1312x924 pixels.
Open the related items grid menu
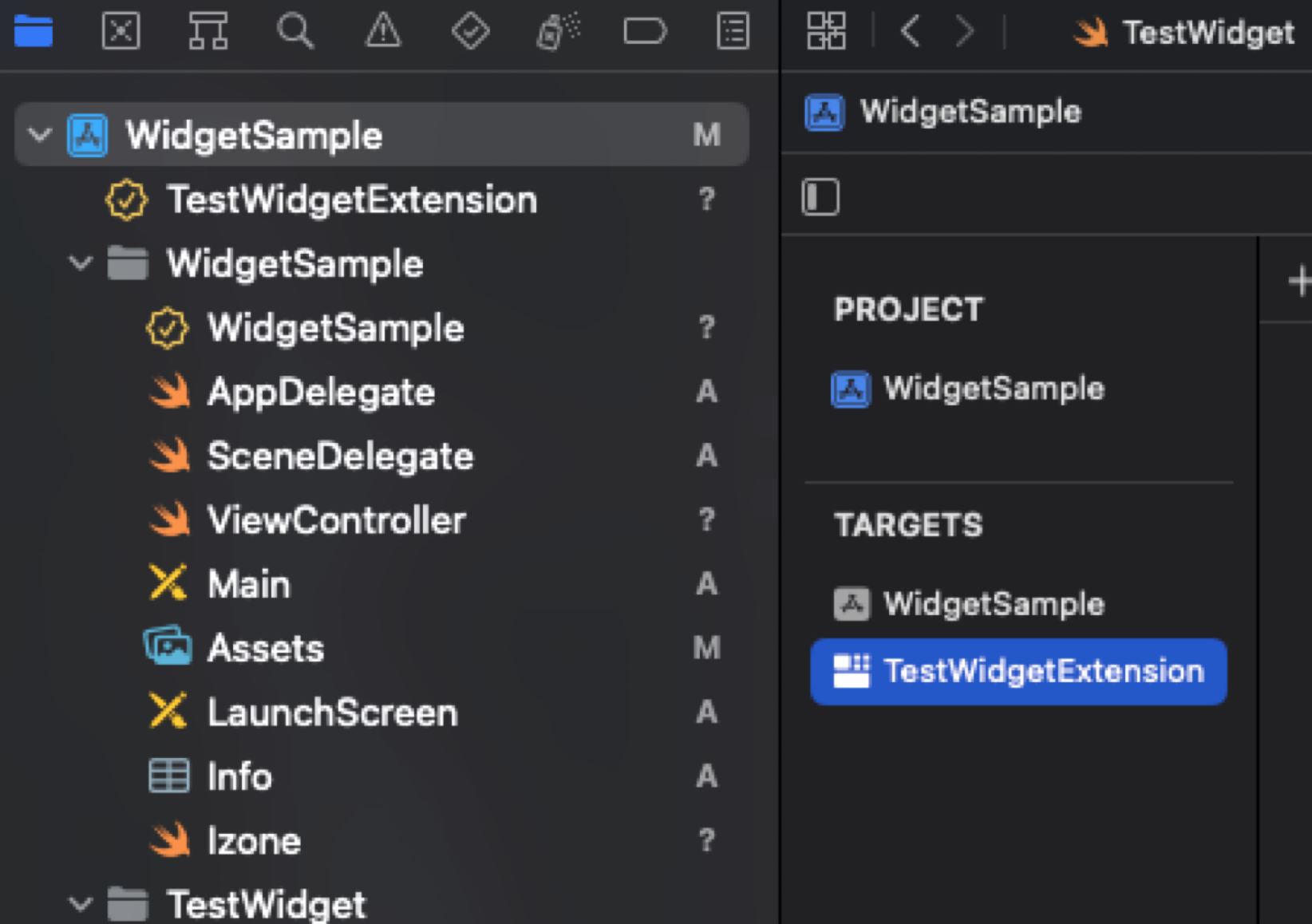826,32
